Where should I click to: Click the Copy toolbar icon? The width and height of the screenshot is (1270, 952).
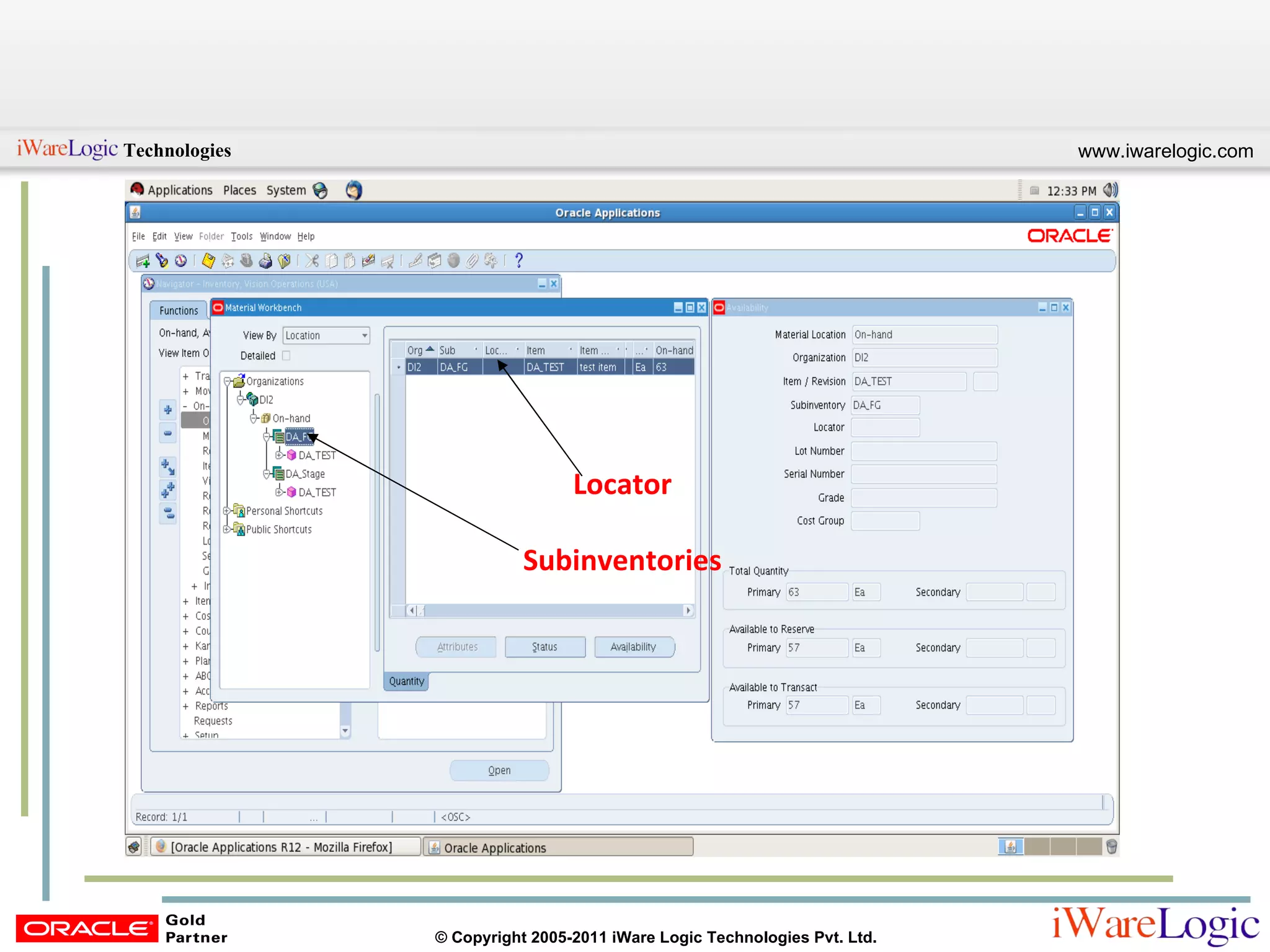(x=332, y=261)
